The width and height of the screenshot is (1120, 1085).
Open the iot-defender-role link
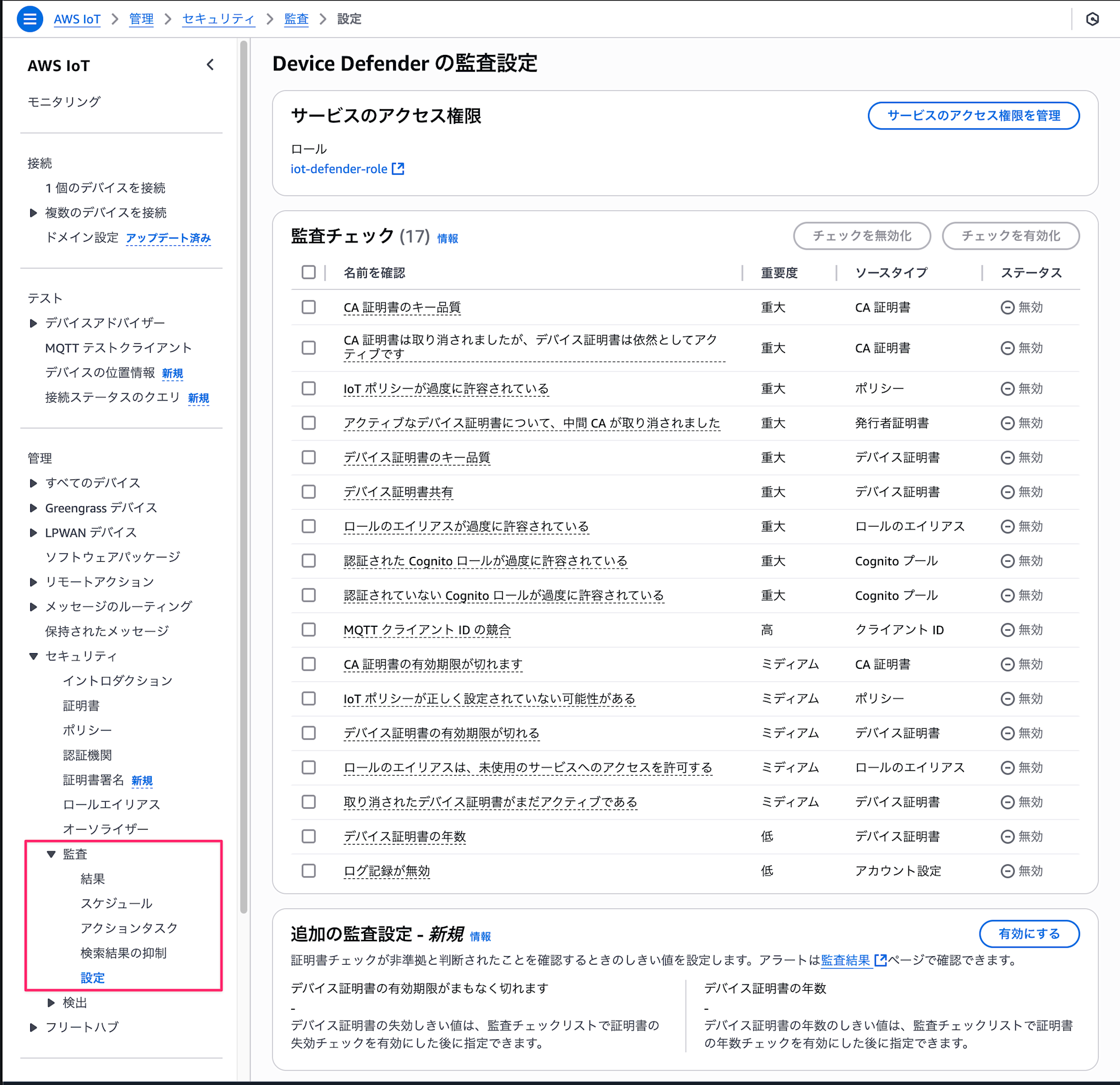(x=339, y=169)
